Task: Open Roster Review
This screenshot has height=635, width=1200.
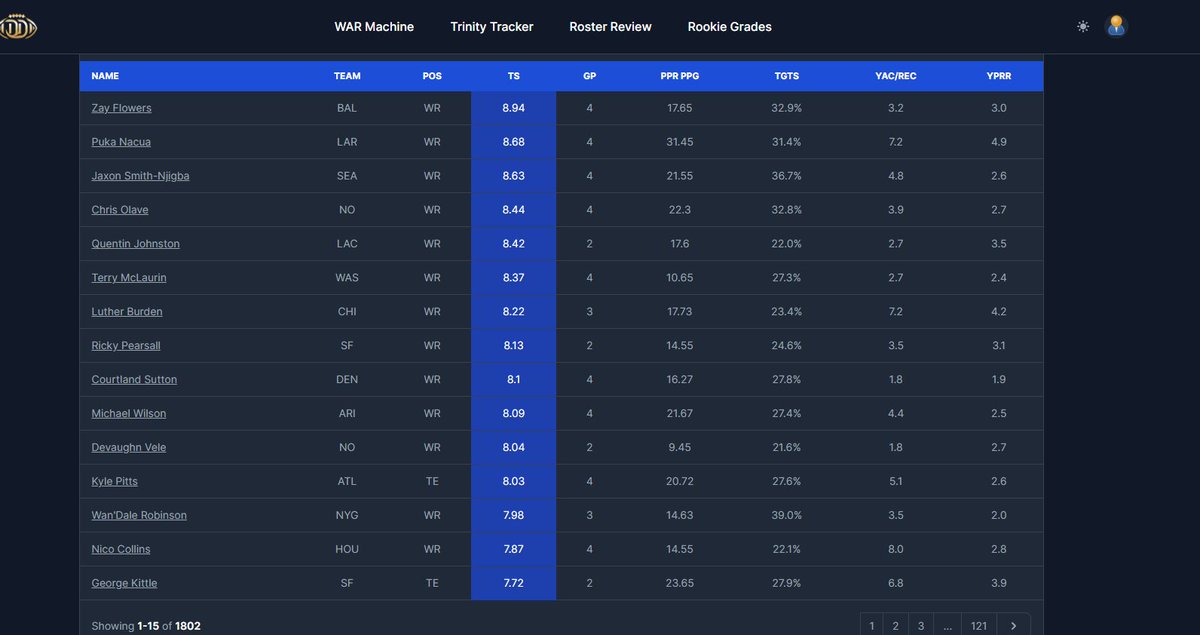Action: tap(610, 27)
